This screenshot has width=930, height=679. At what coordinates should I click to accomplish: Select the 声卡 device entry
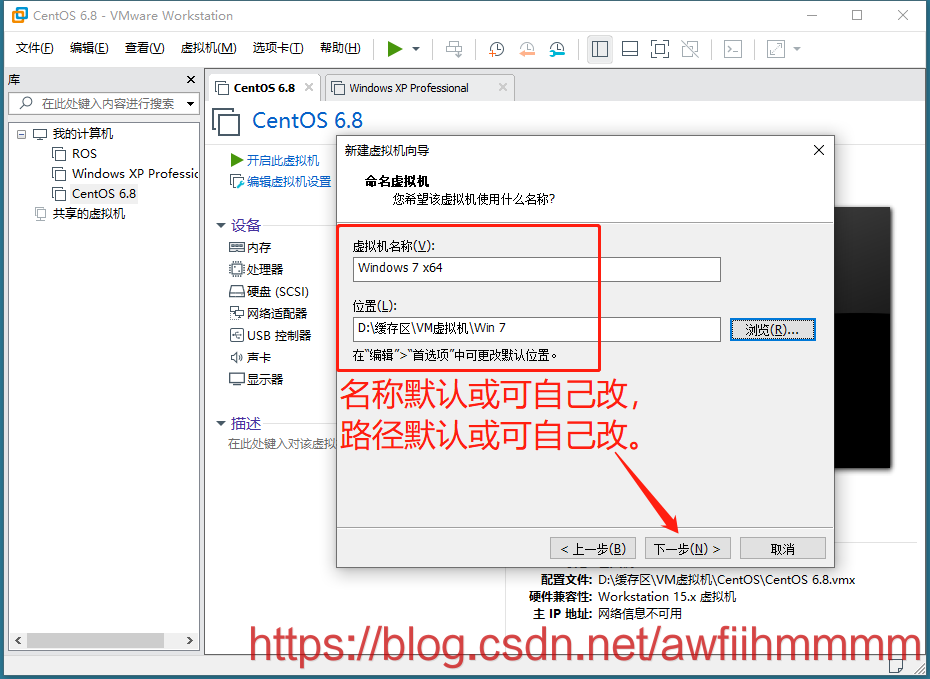click(259, 357)
